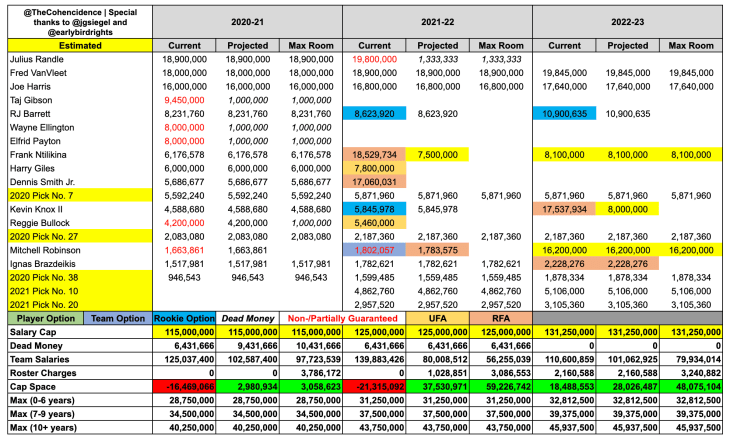Select the "UFA" legend cell
The width and height of the screenshot is (730, 441).
(438, 319)
